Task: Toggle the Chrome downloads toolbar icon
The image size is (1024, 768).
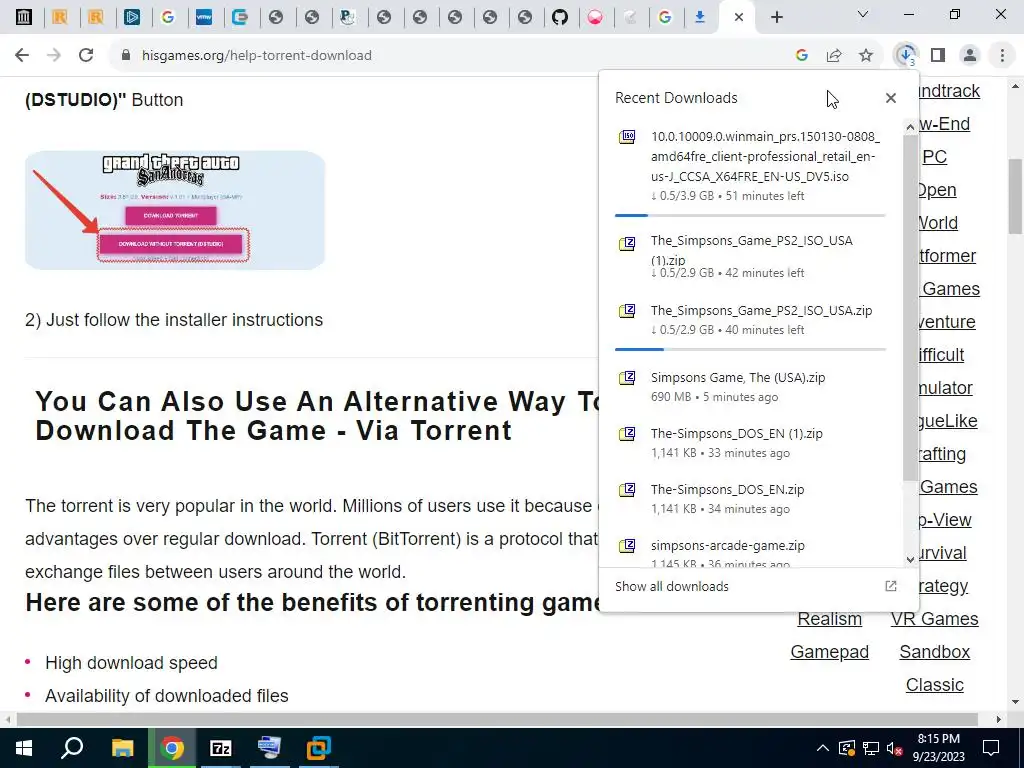Action: click(906, 56)
